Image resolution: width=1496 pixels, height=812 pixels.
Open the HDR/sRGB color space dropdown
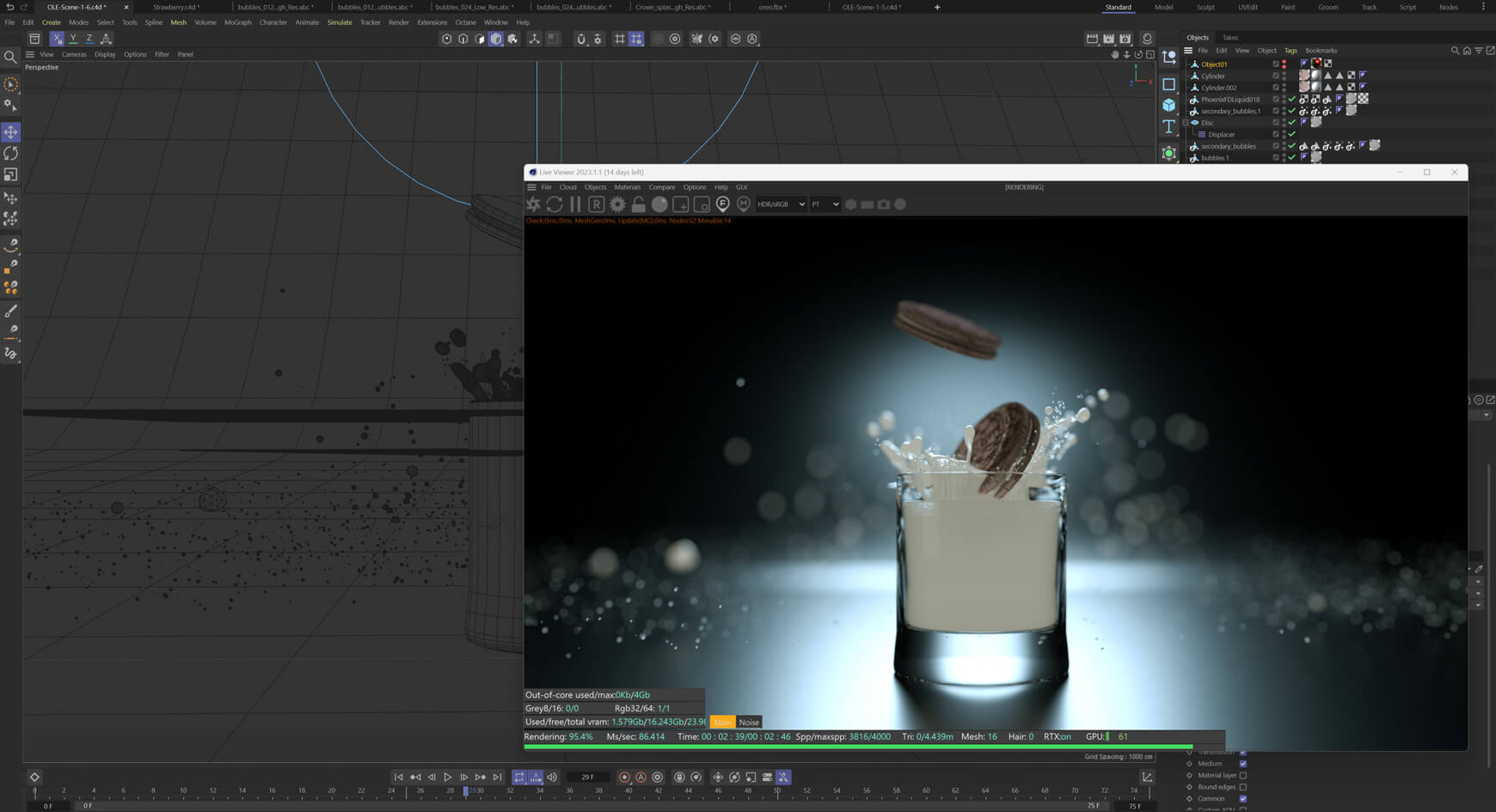click(781, 205)
